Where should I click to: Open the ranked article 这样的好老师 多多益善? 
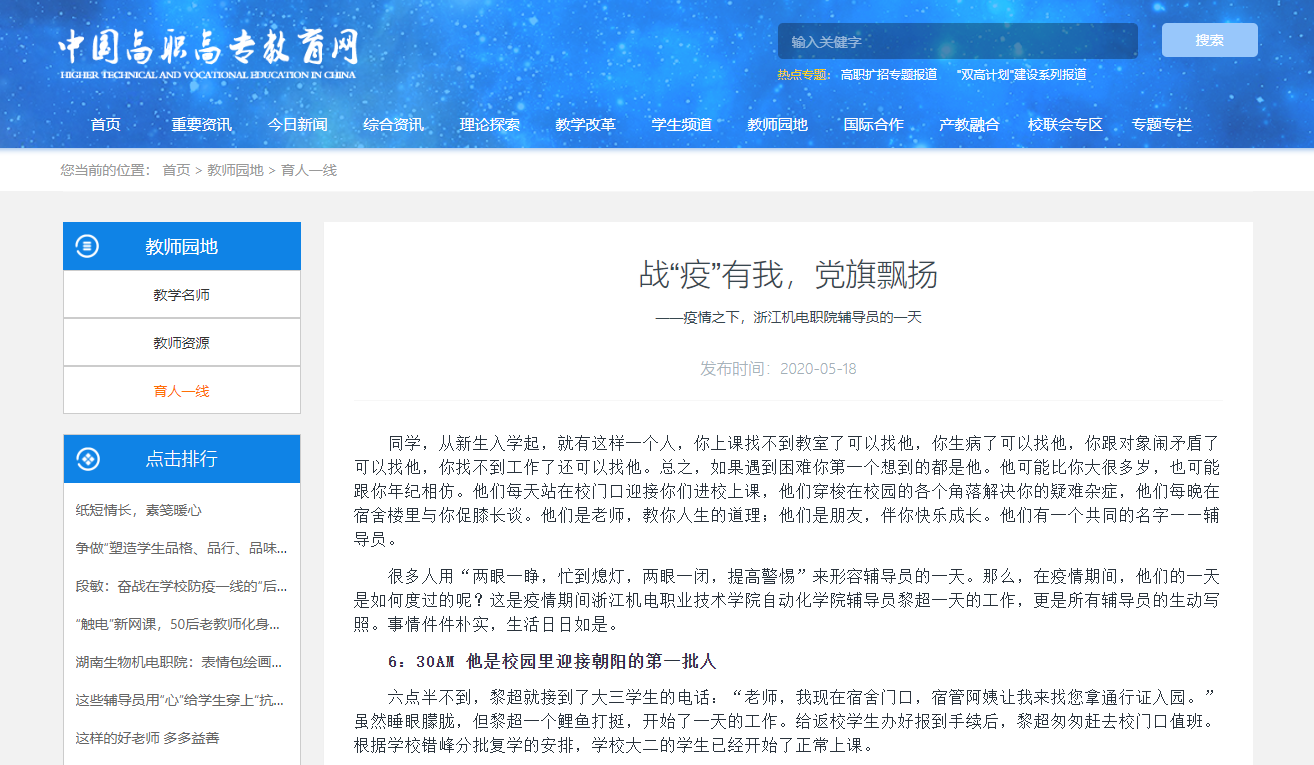147,738
